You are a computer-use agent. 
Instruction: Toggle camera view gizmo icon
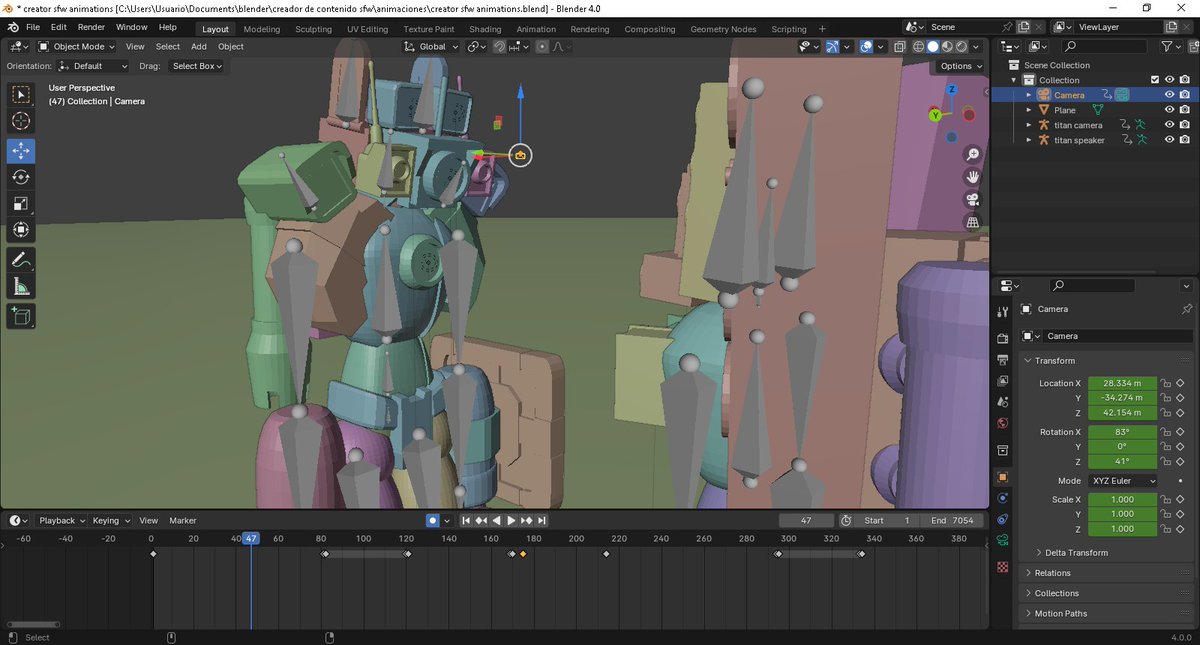click(x=972, y=200)
